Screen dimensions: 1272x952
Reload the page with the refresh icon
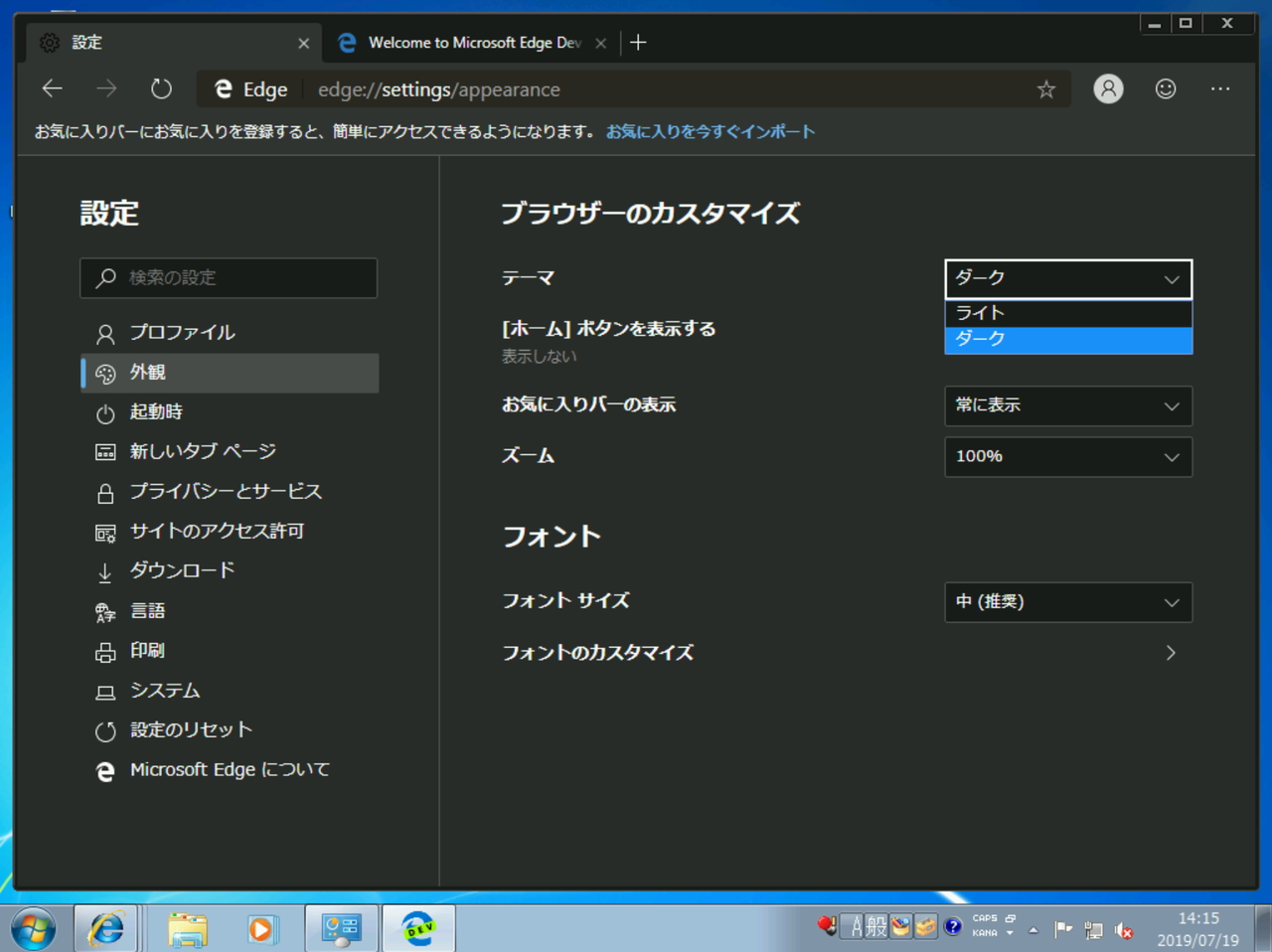[x=161, y=88]
